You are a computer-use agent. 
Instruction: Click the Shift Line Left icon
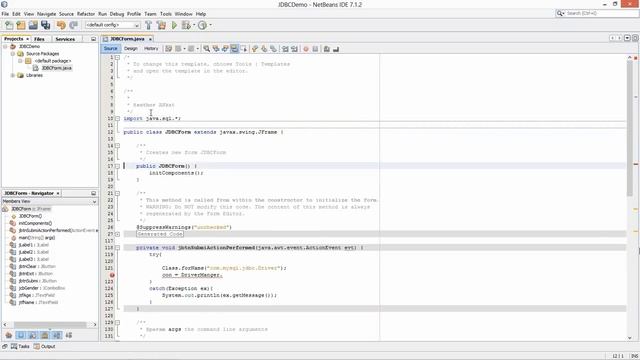[285, 49]
